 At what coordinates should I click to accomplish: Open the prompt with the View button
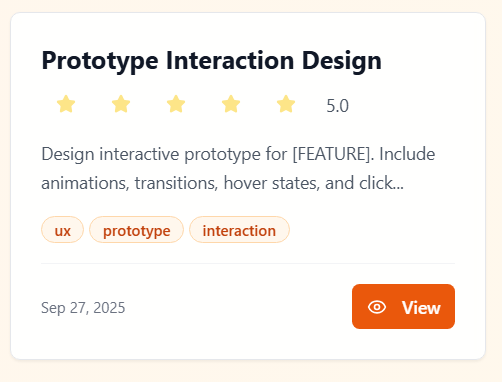pyautogui.click(x=403, y=306)
